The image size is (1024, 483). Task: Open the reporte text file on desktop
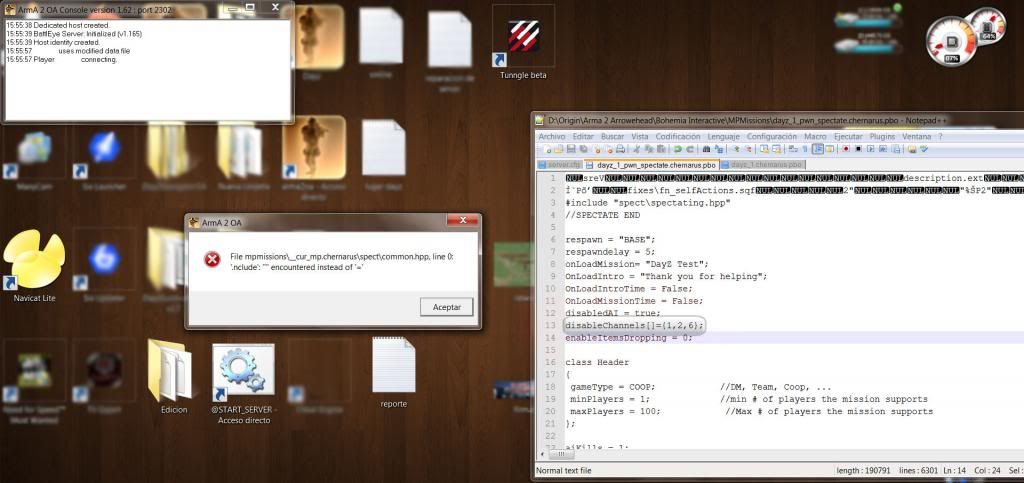(x=393, y=373)
